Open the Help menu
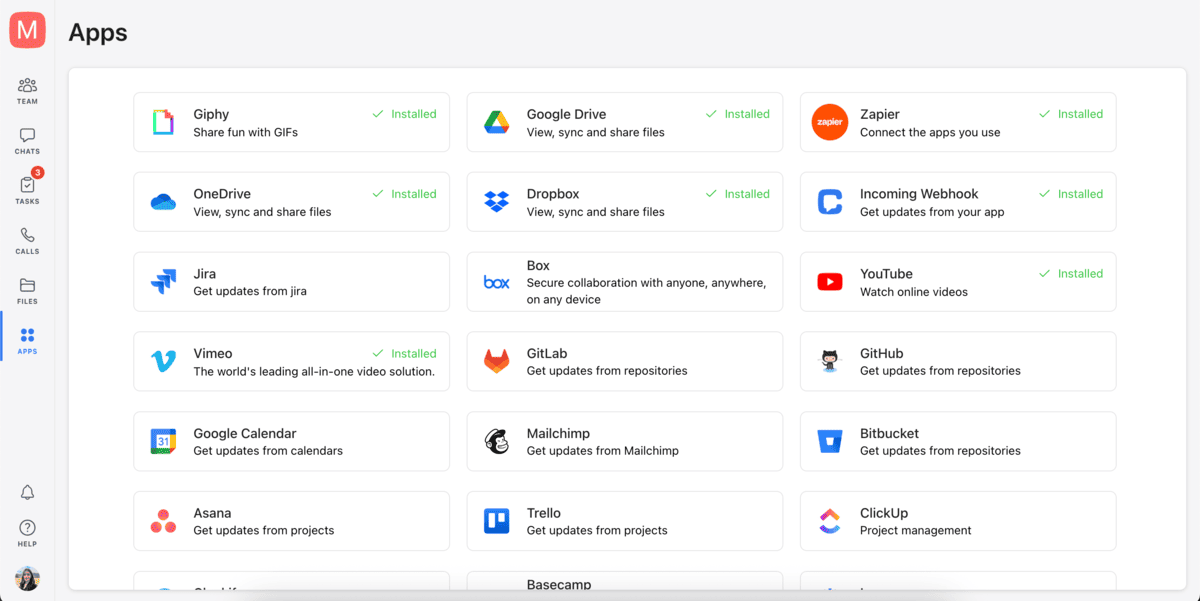Viewport: 1200px width, 601px height. [26, 530]
